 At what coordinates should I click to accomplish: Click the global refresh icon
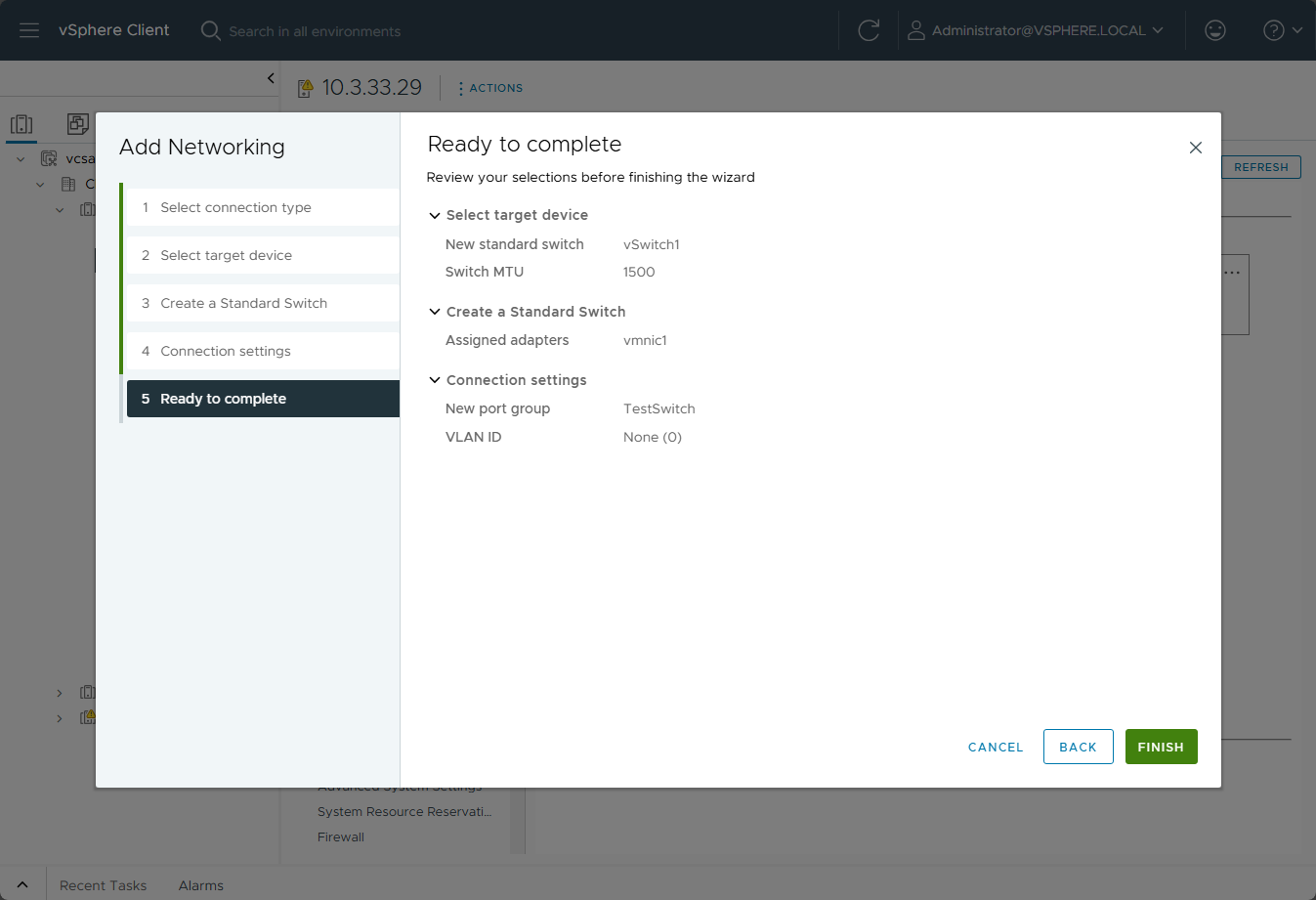[x=869, y=30]
